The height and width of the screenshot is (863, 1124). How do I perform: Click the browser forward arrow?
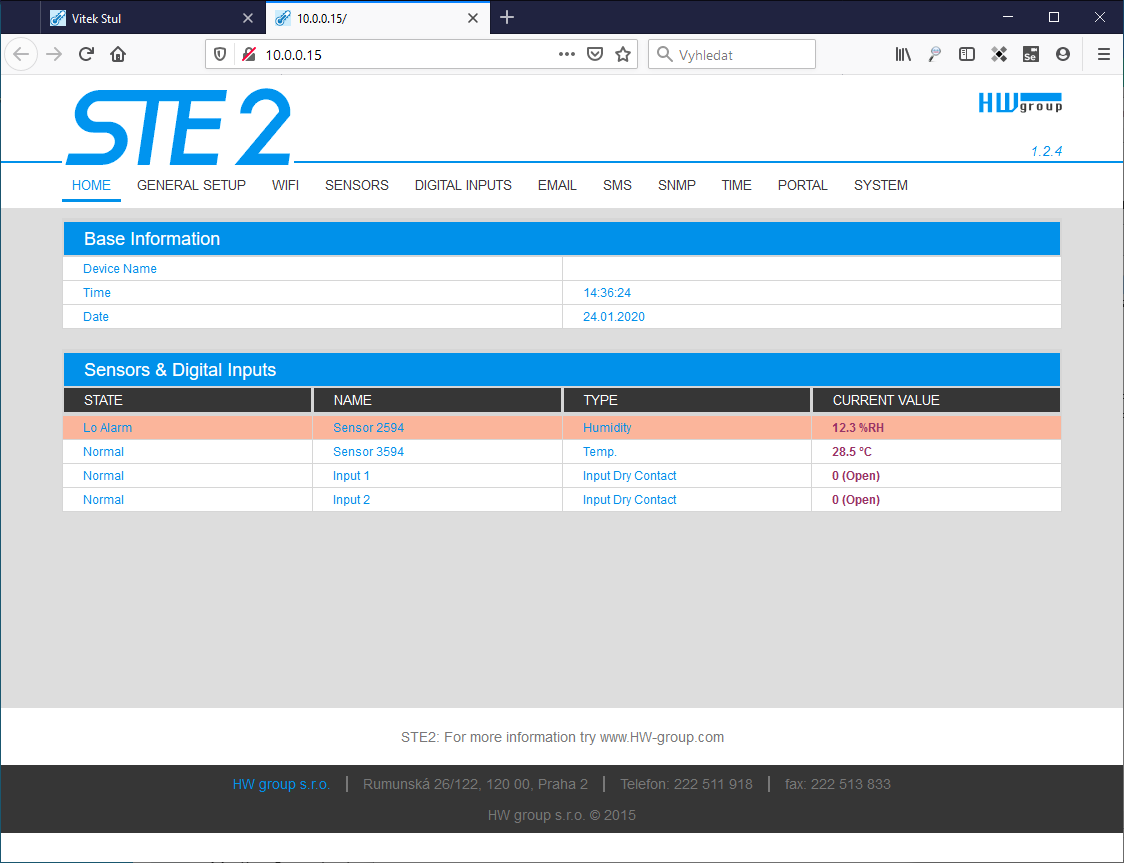click(x=54, y=54)
